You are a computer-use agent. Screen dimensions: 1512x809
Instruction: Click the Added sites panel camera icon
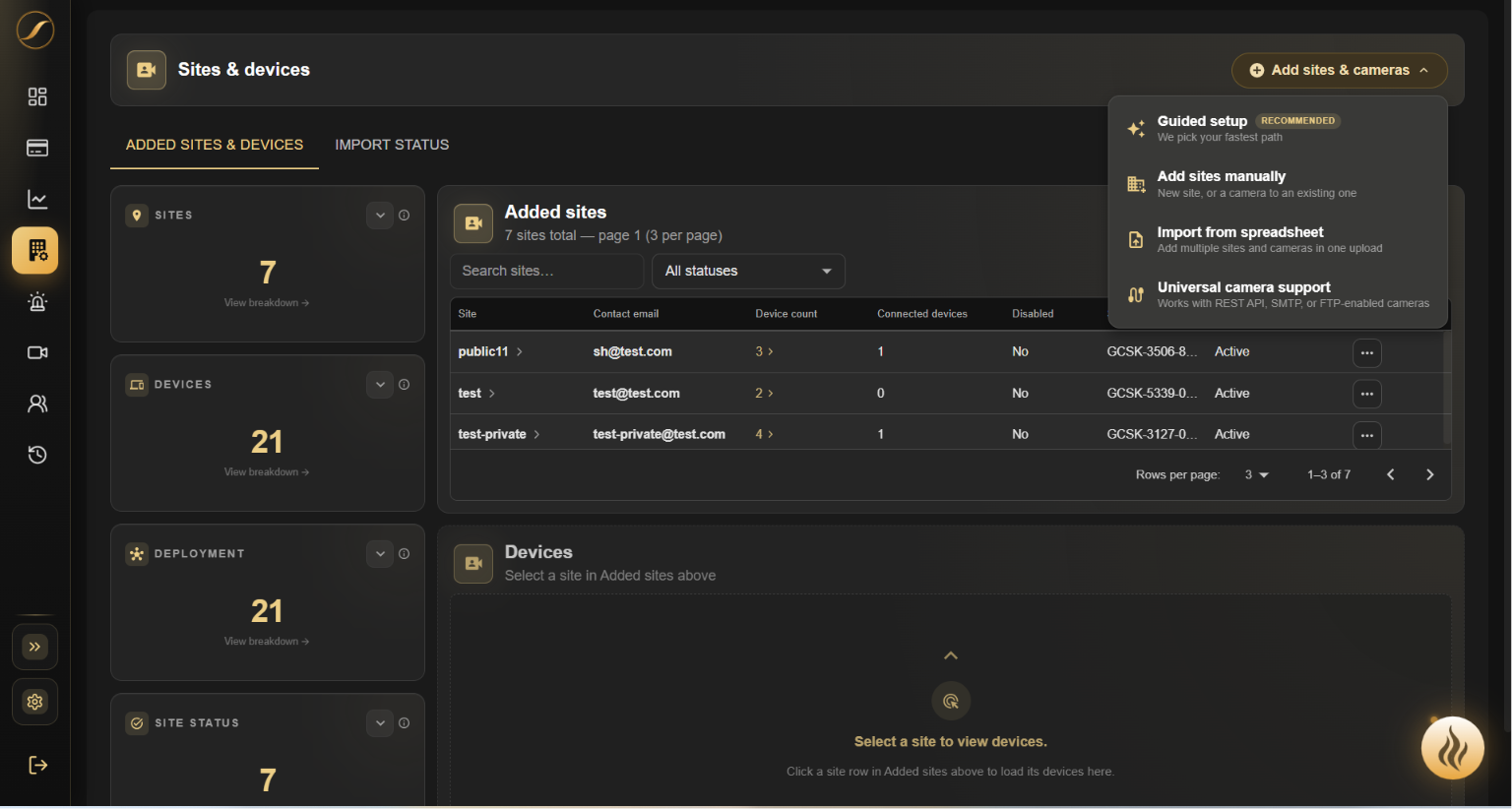pos(473,223)
